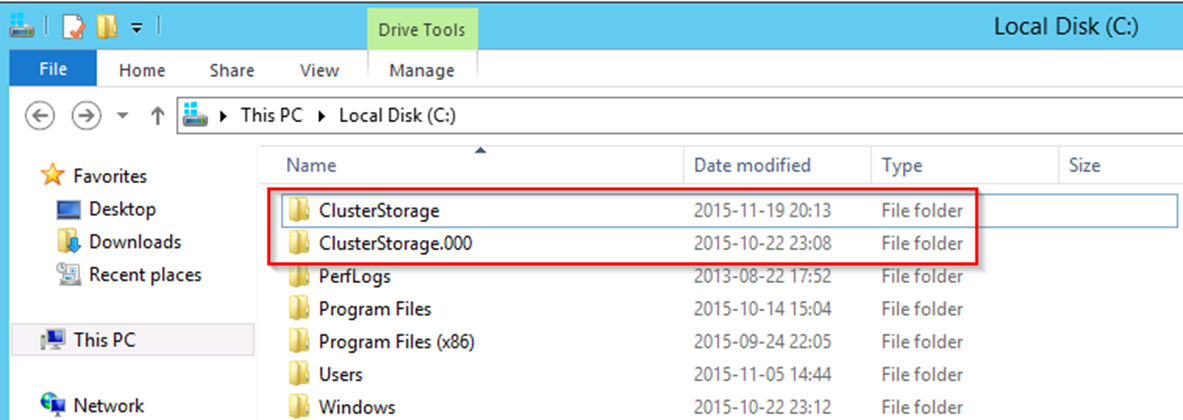Screen dimensions: 1183x420
Task: Click the Program Files folder icon
Action: click(300, 308)
